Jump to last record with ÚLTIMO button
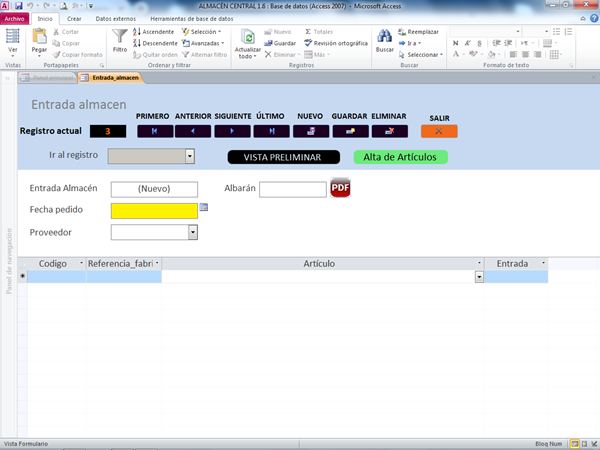600x450 pixels. [x=271, y=131]
